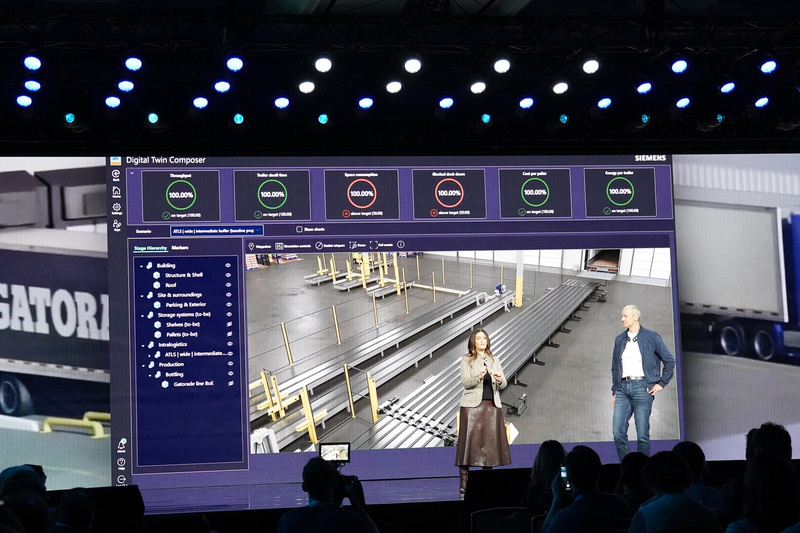Open the Help question-mark icon
The image size is (800, 533).
[121, 463]
